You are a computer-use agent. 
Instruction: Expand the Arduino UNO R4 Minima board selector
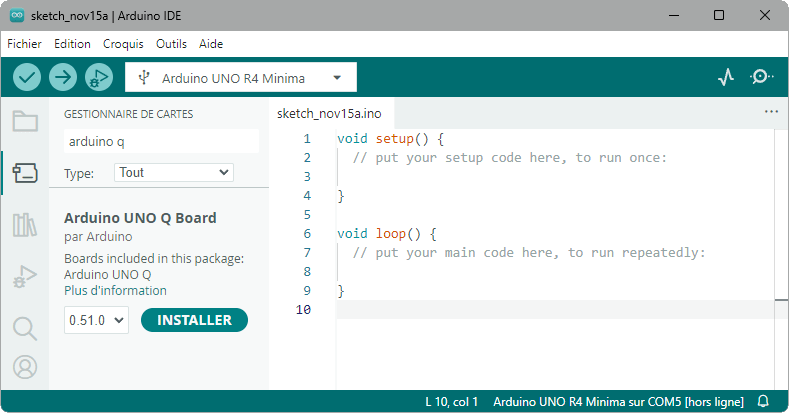[x=240, y=78]
